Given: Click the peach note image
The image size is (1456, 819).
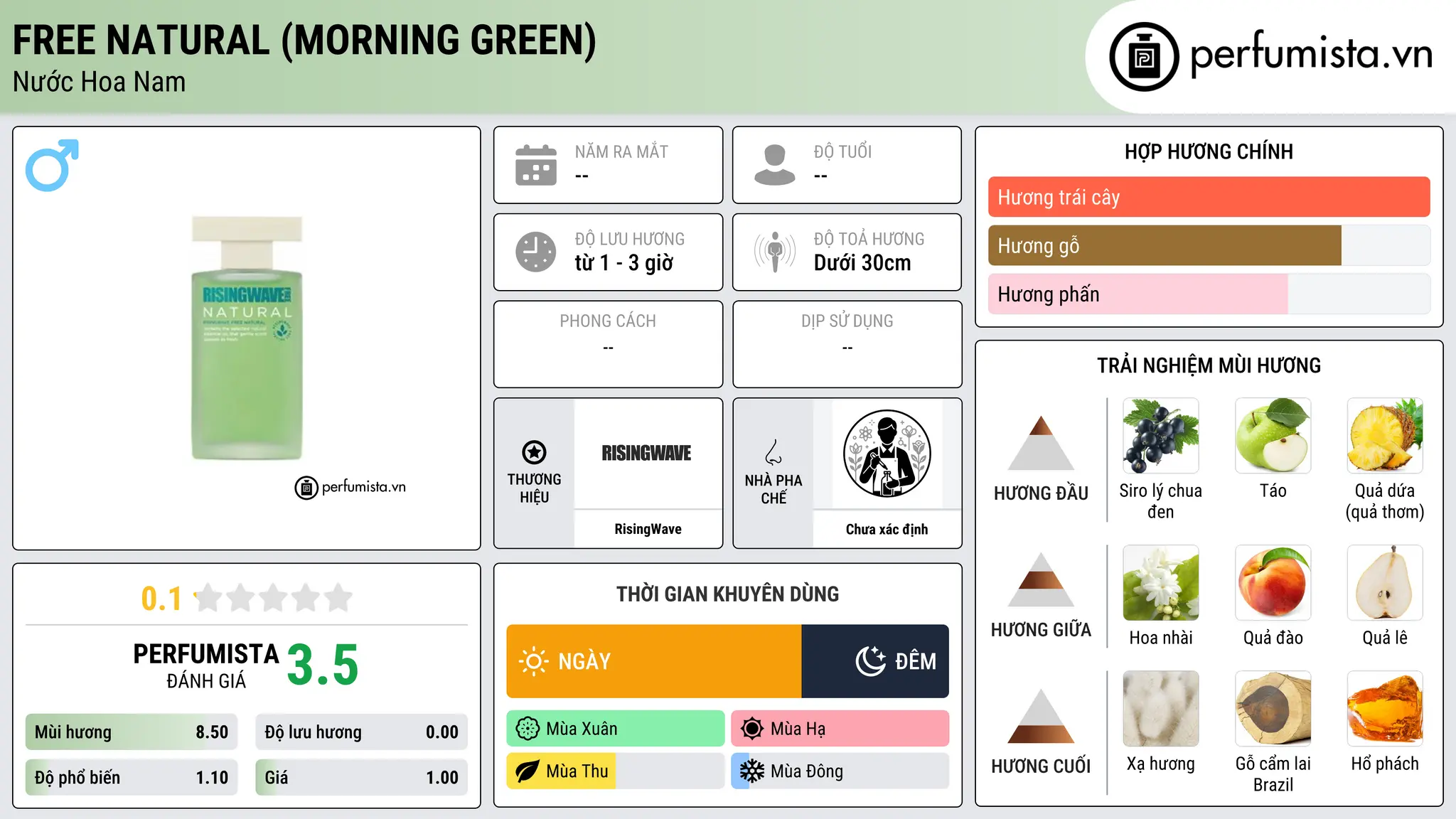Looking at the screenshot, I should 1273,583.
